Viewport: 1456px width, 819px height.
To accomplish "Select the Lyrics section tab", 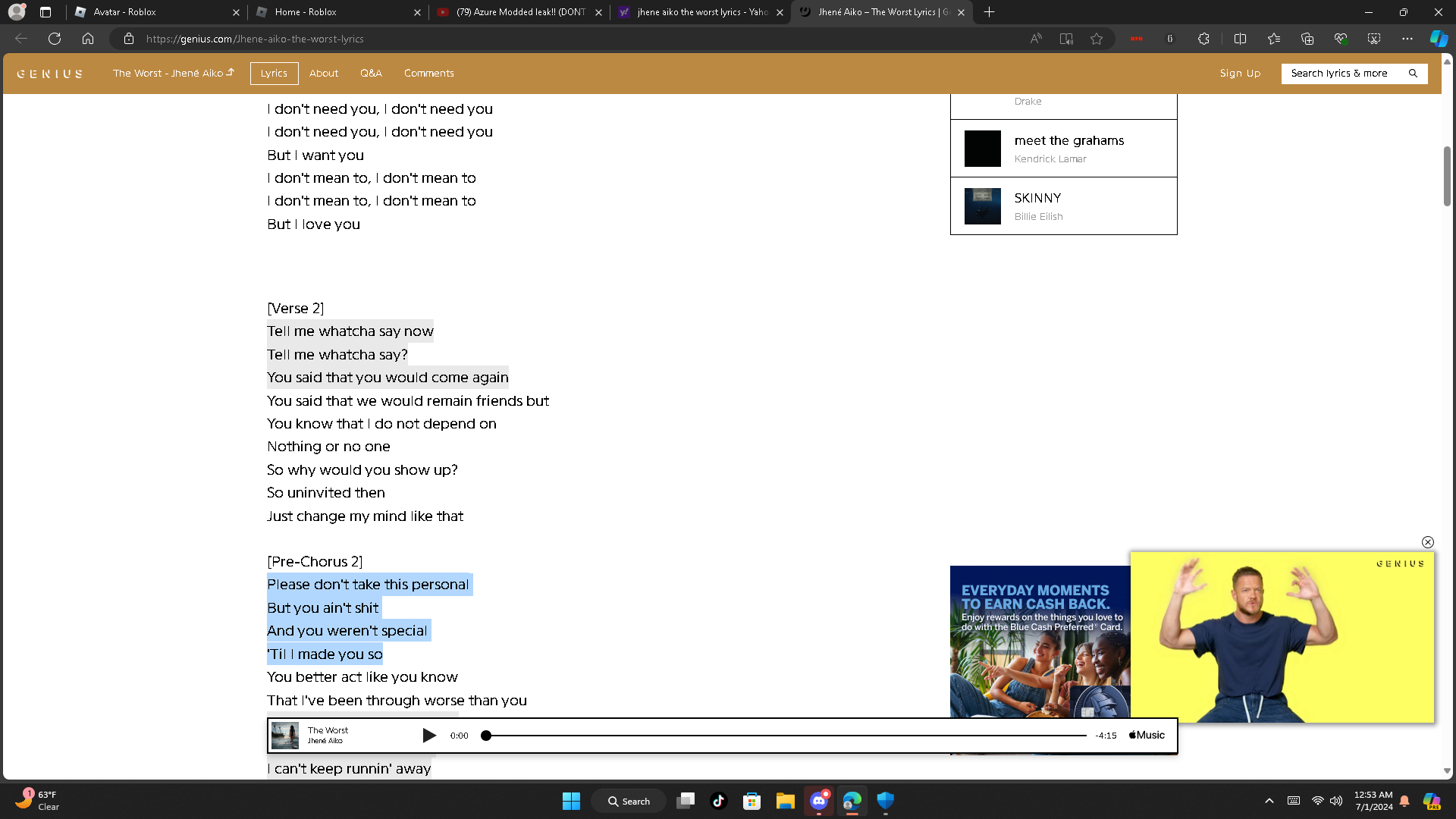I will pos(274,74).
